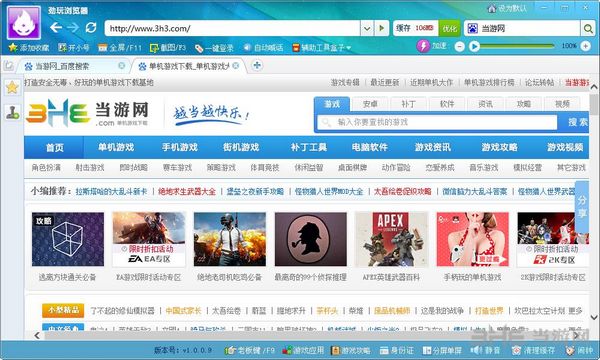
Task: Click 一键登录 toolbar item
Action: click(x=214, y=48)
